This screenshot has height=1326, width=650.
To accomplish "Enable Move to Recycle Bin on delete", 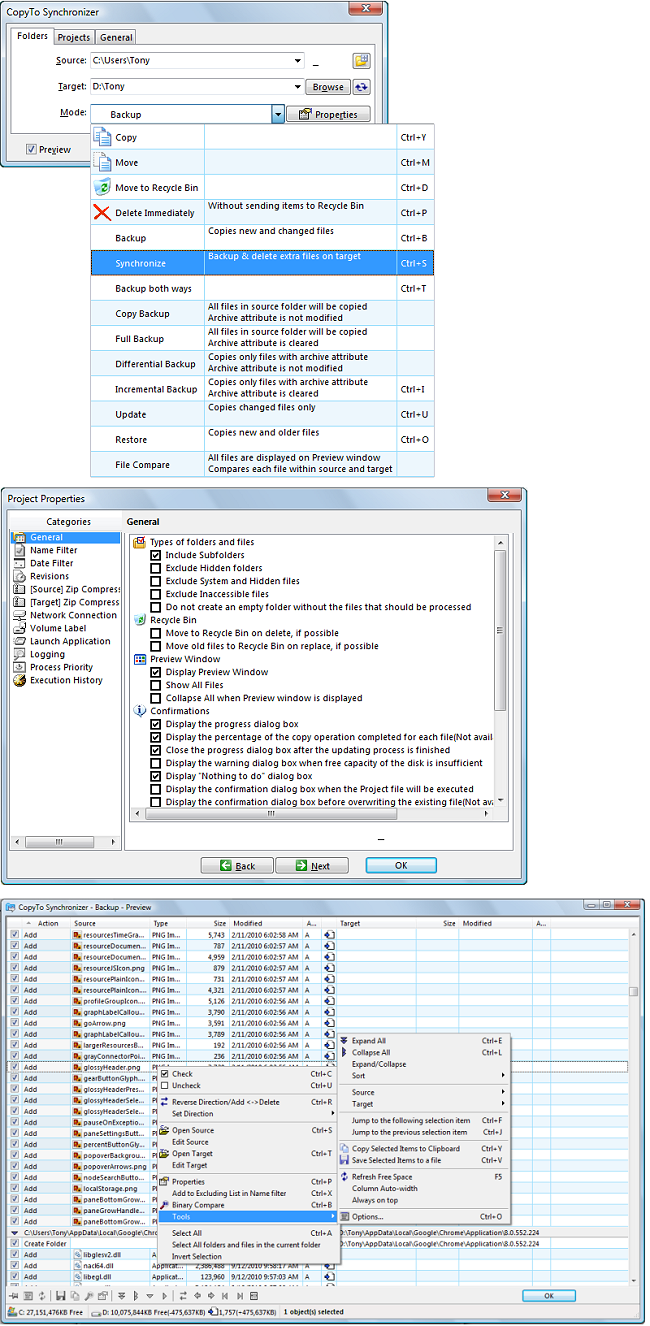I will pyautogui.click(x=155, y=633).
